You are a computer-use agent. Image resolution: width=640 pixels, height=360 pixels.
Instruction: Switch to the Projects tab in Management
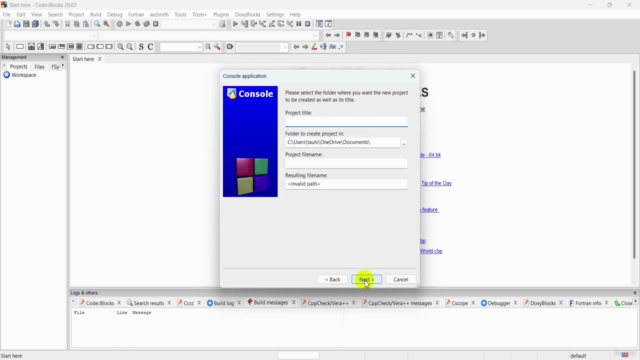(x=18, y=67)
